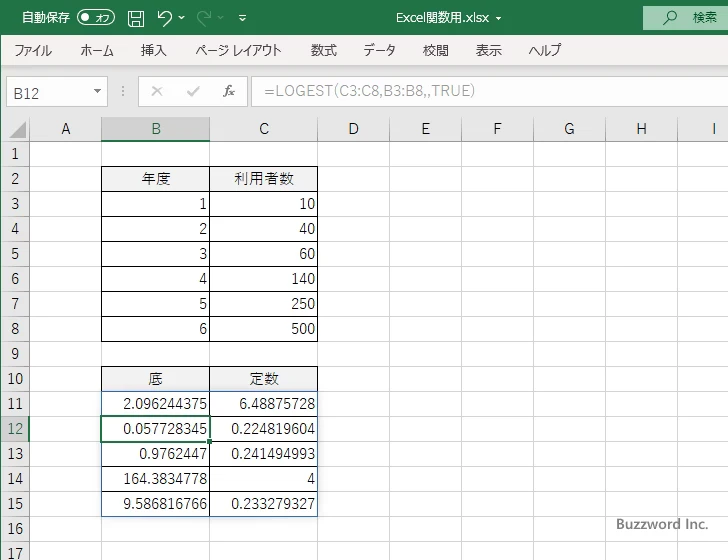Select row 1 header
This screenshot has height=560, width=728.
click(15, 154)
